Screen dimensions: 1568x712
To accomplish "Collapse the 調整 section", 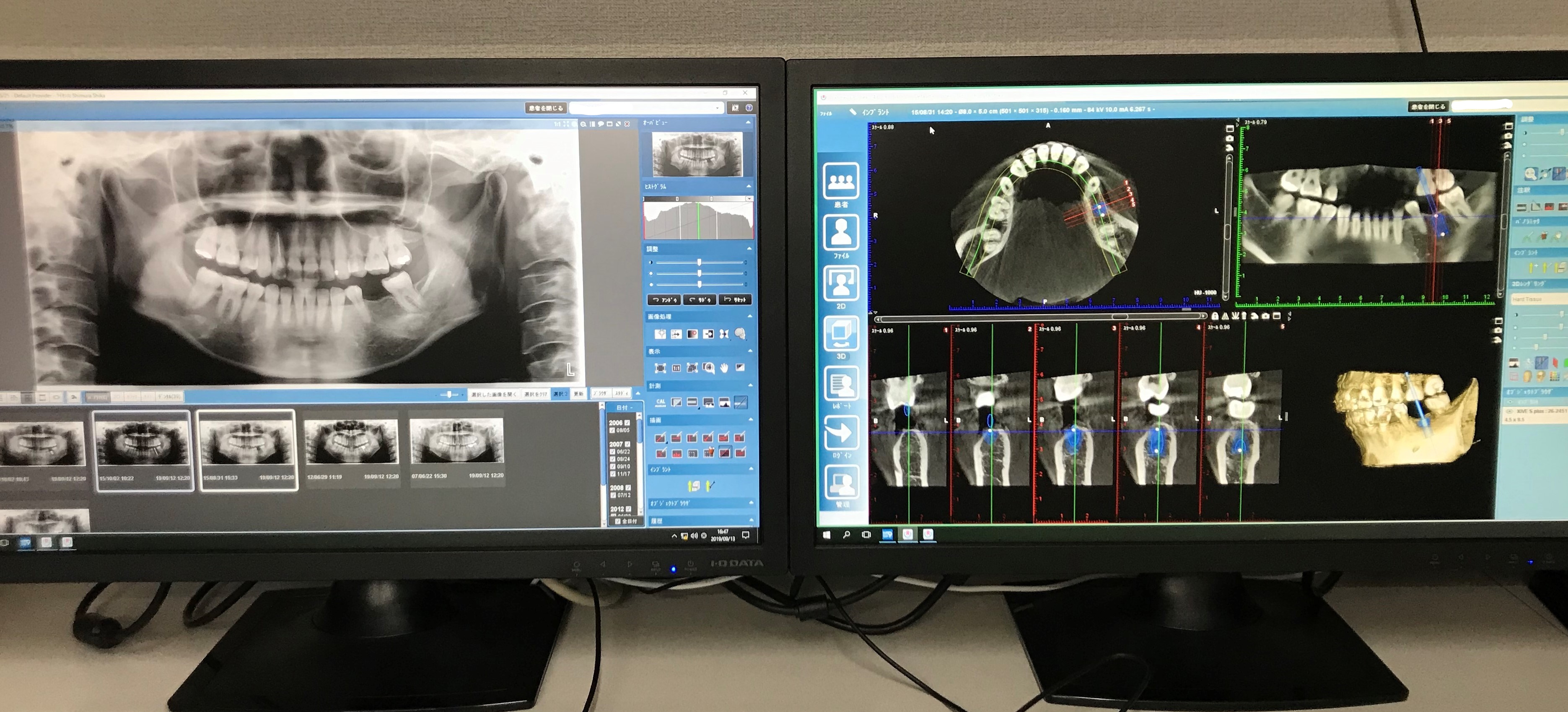I will [749, 249].
